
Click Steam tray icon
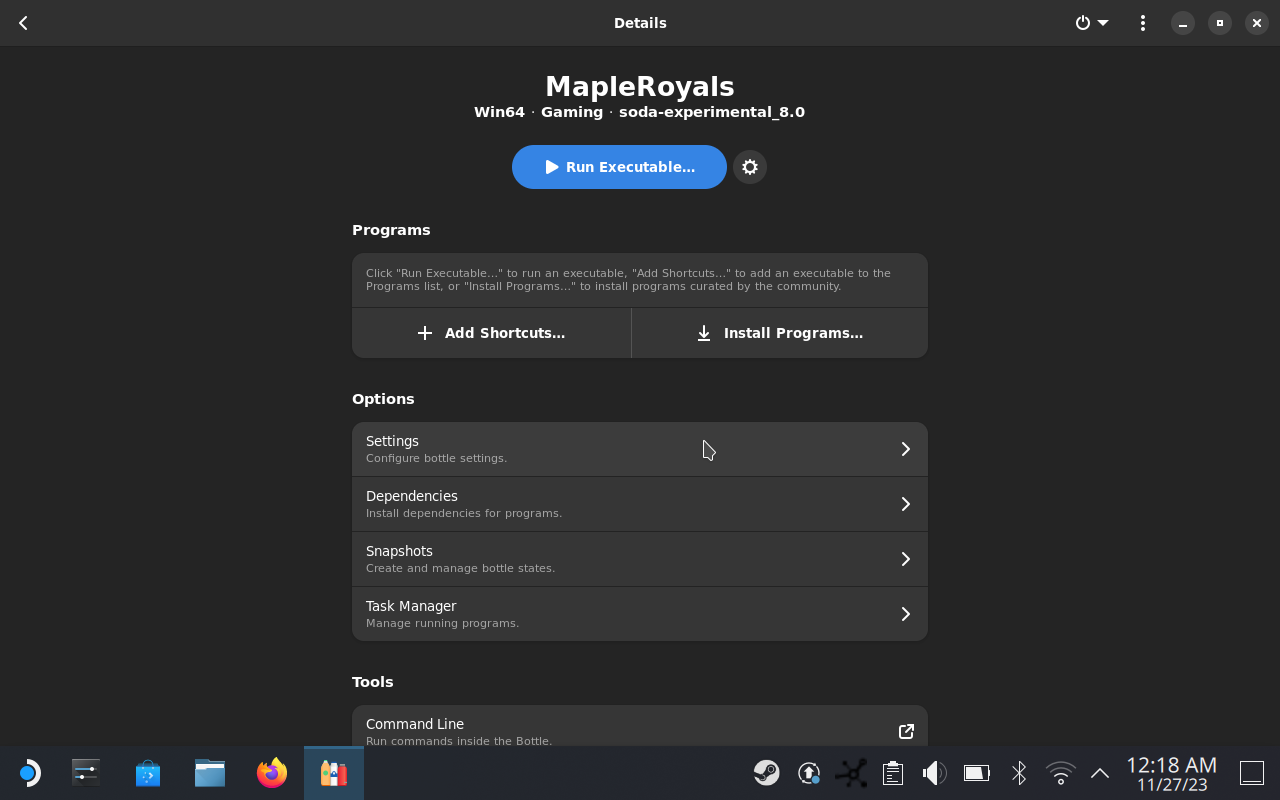(x=767, y=773)
